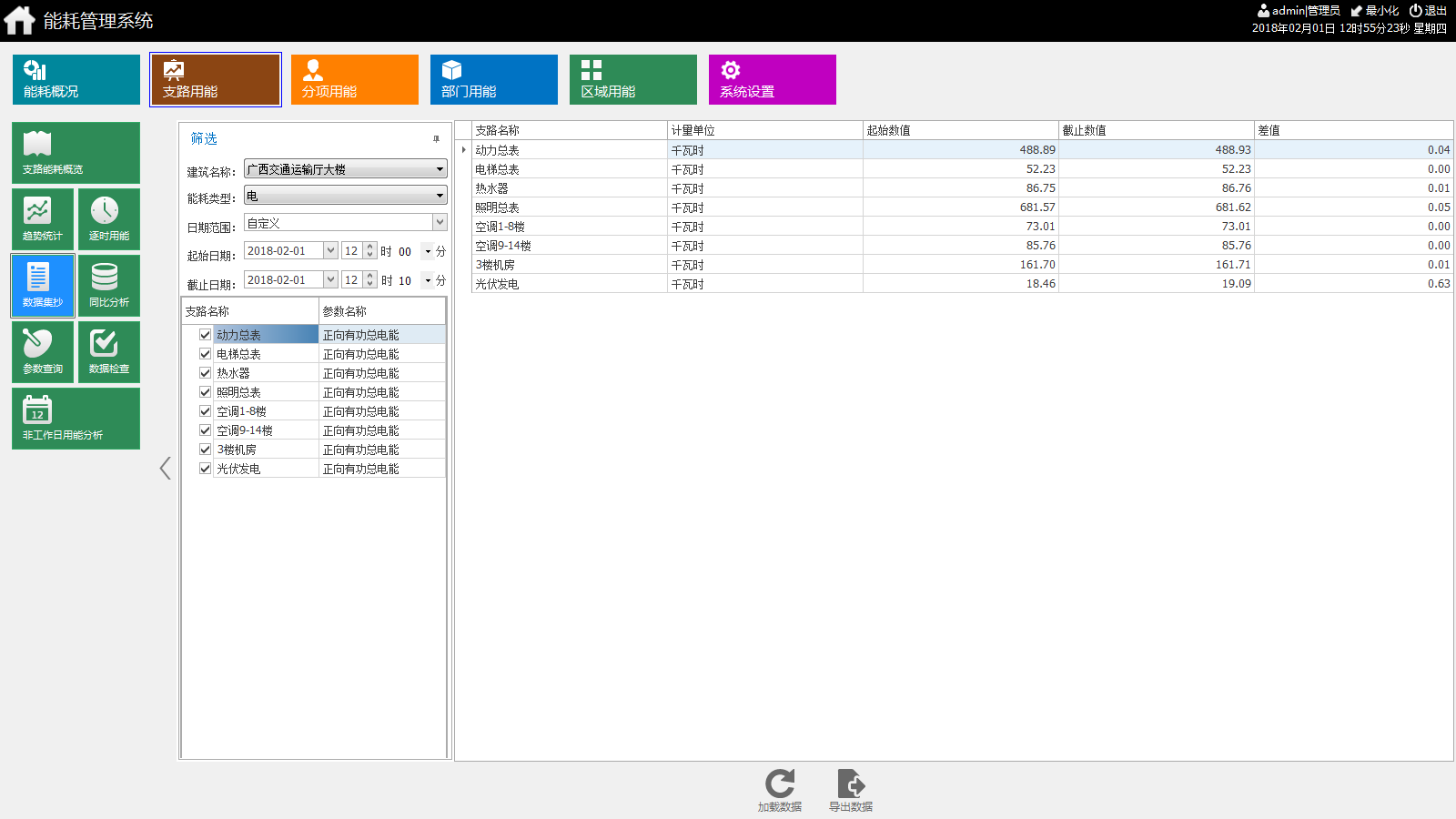Sort by 差值 column header
The image size is (1456, 819).
1353,130
